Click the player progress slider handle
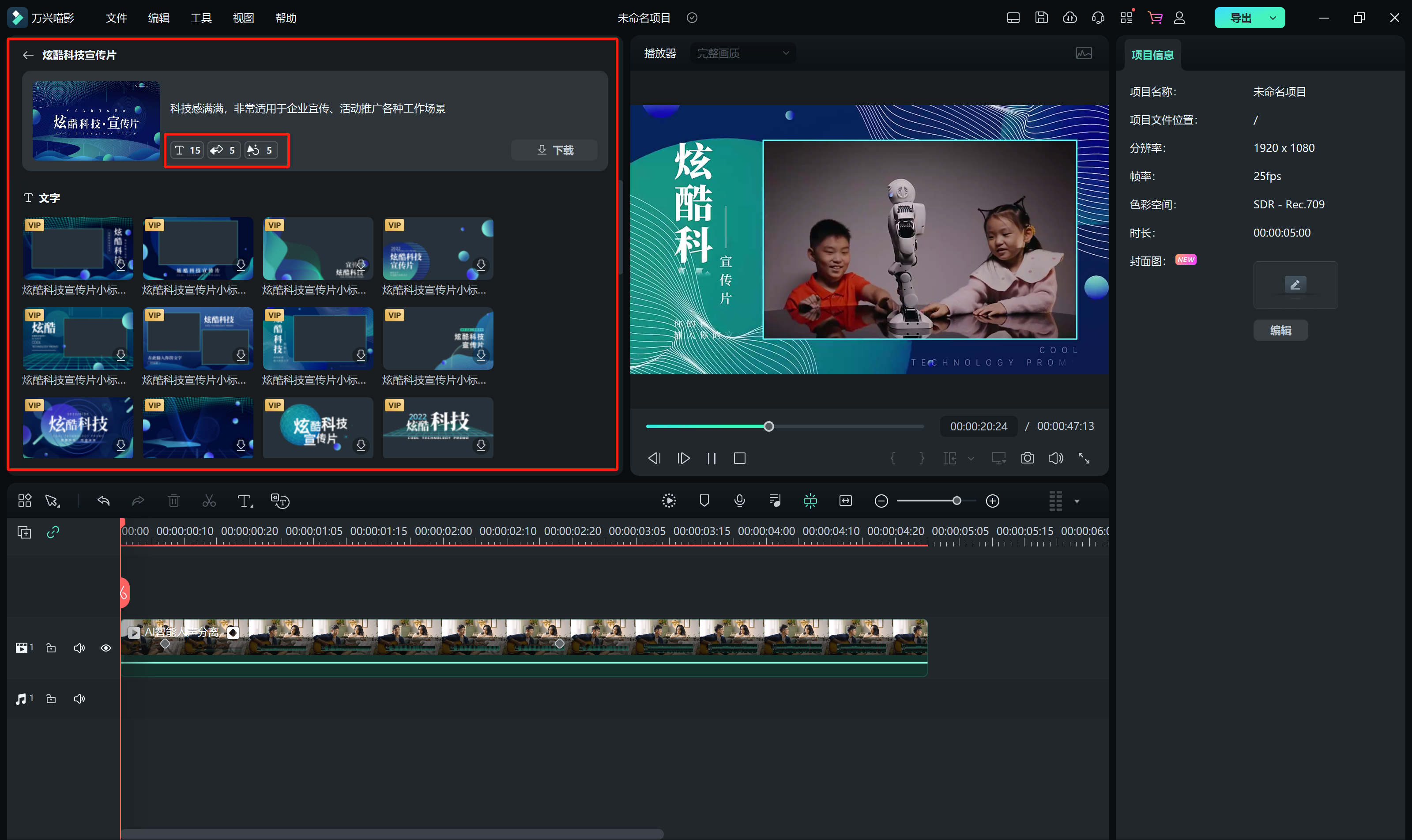Screen dimensions: 1412x840 point(768,426)
